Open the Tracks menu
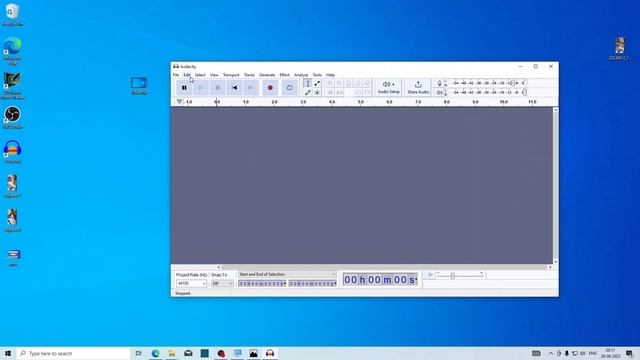 [249, 75]
